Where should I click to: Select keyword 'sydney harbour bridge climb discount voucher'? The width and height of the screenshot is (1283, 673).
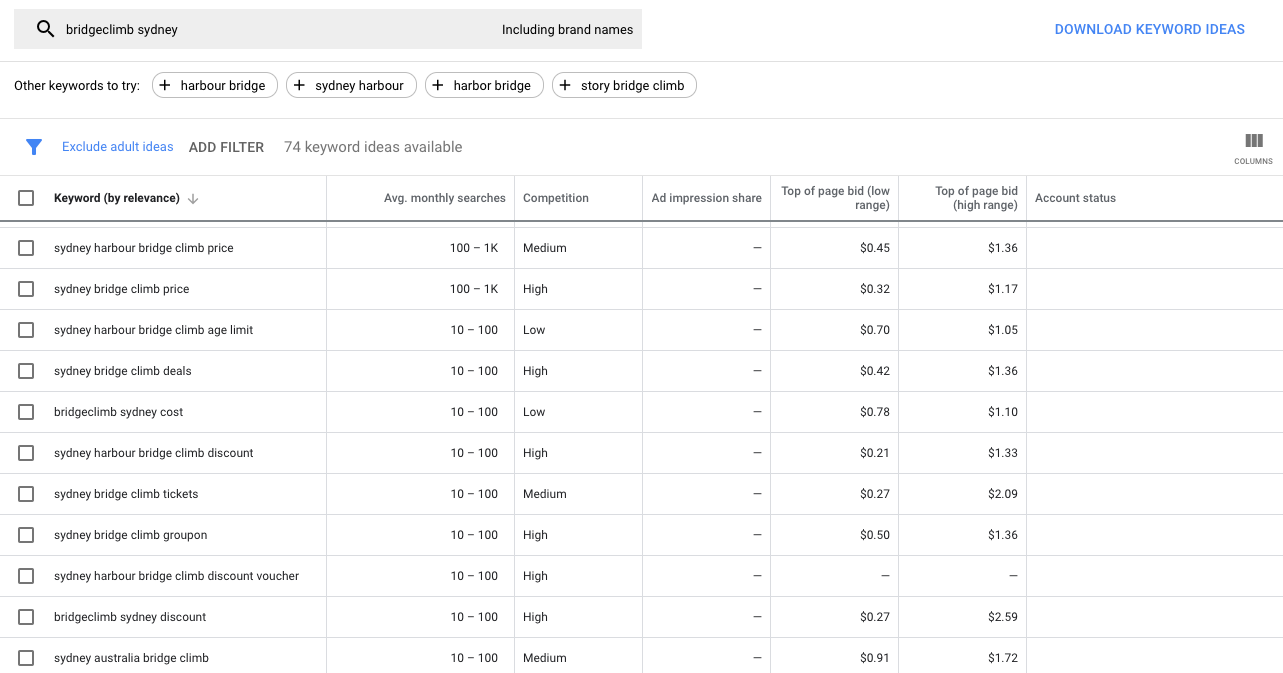[176, 576]
